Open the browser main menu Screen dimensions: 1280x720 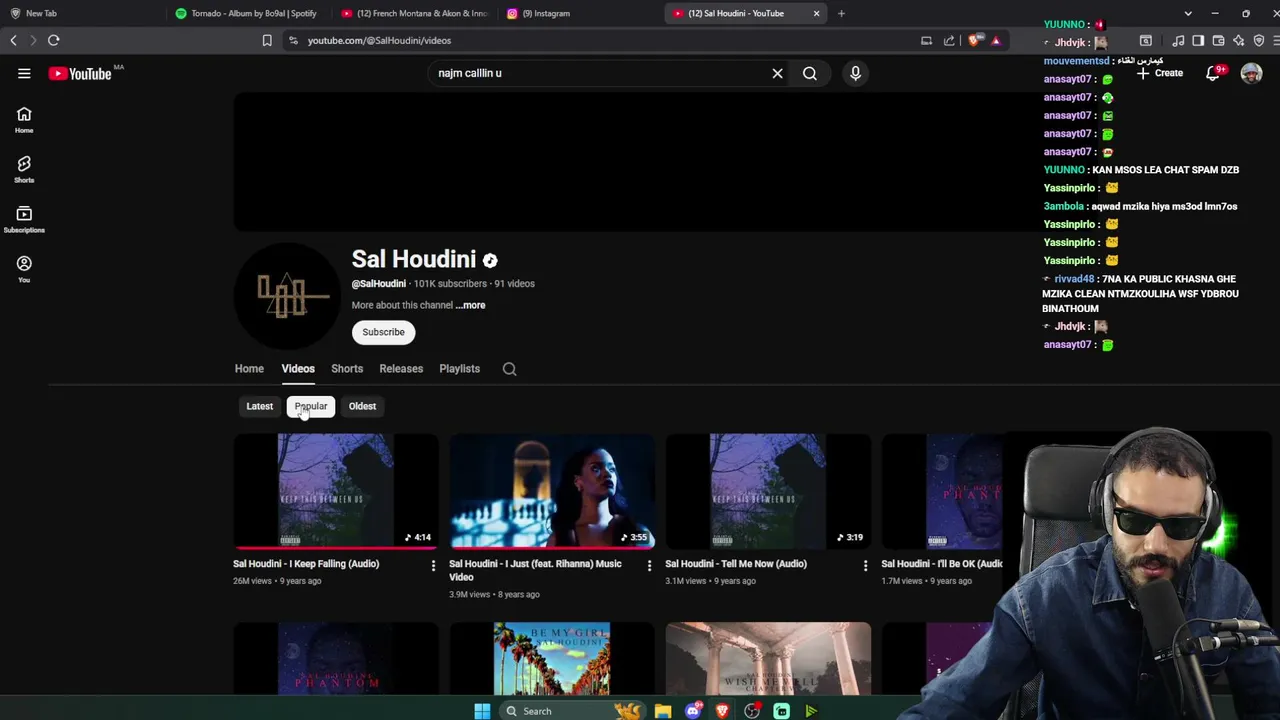tap(1276, 40)
